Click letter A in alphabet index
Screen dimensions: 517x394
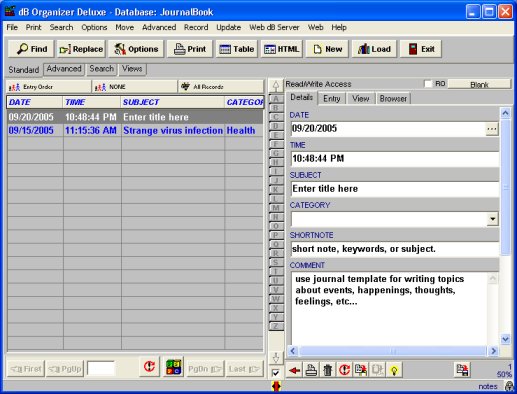click(x=276, y=99)
